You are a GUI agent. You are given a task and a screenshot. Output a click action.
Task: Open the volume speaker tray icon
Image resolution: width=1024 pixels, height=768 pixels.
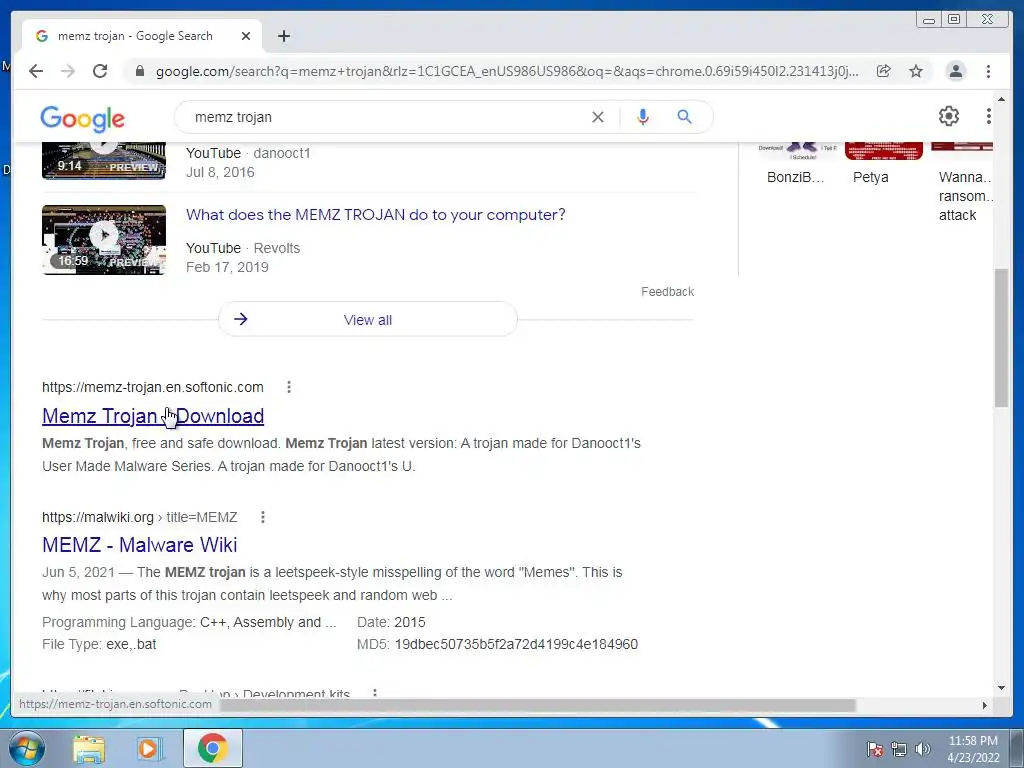coord(923,749)
